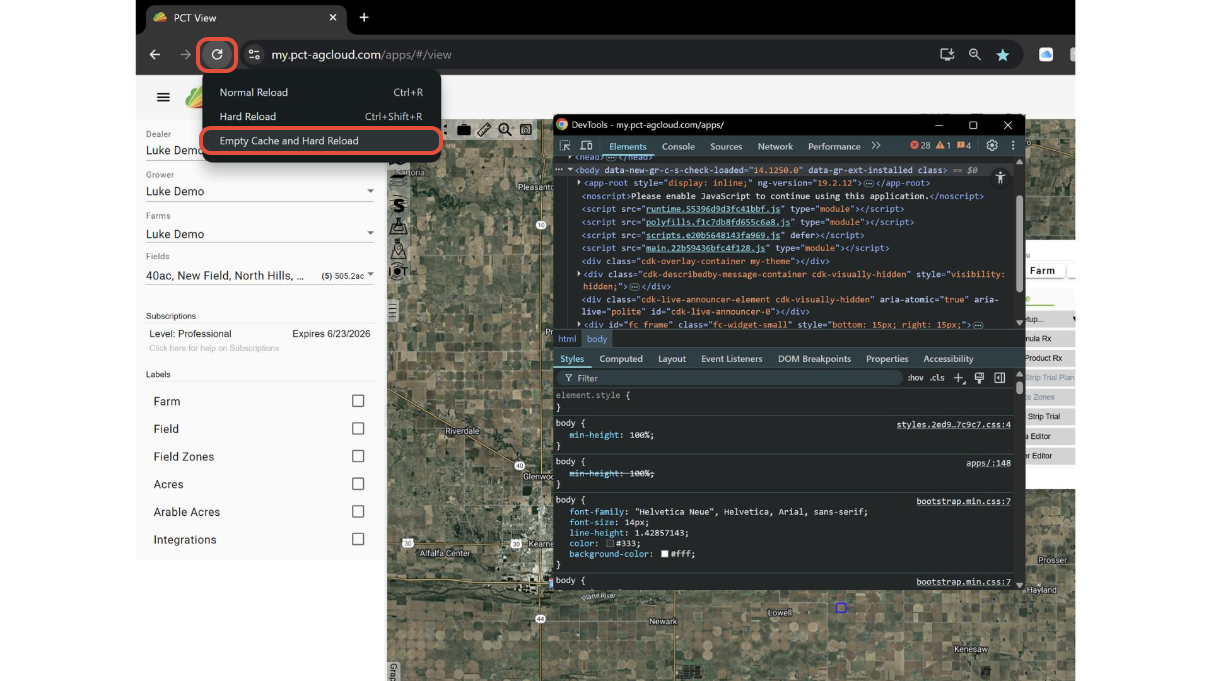Enable the Acres label checkbox
This screenshot has width=1211, height=681.
pos(358,484)
